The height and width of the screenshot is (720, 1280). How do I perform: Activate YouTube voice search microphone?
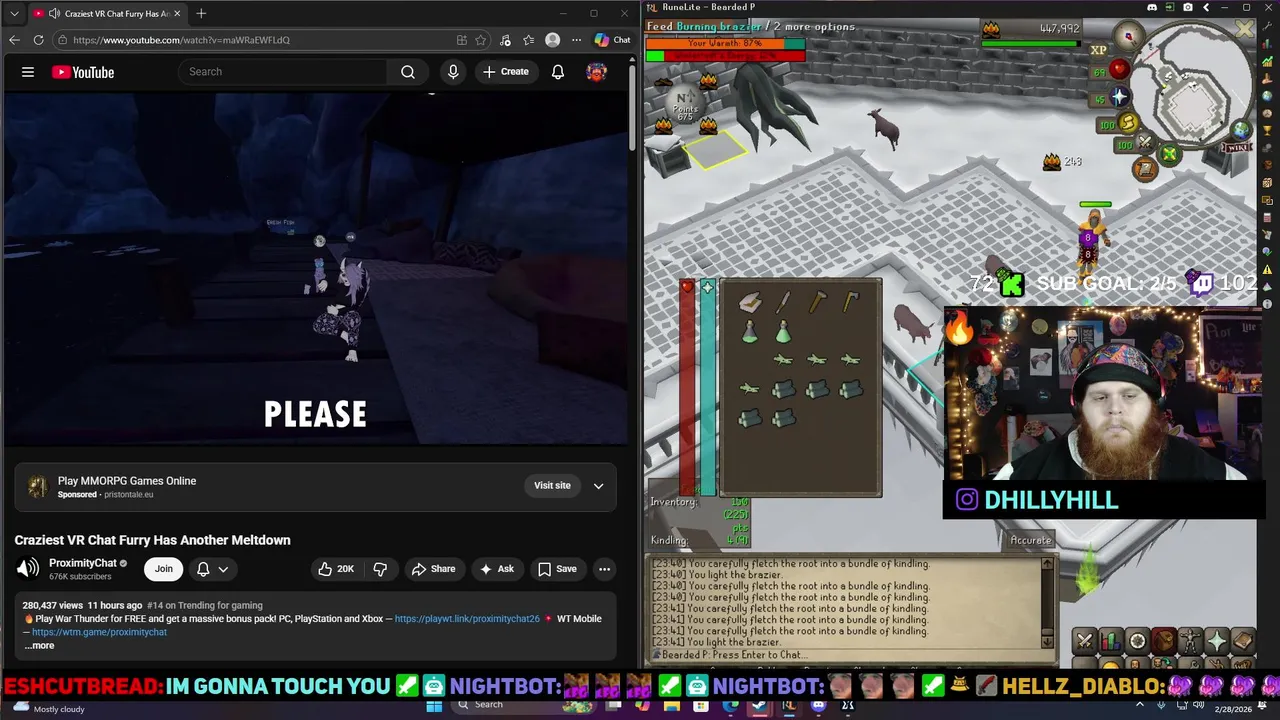(453, 72)
